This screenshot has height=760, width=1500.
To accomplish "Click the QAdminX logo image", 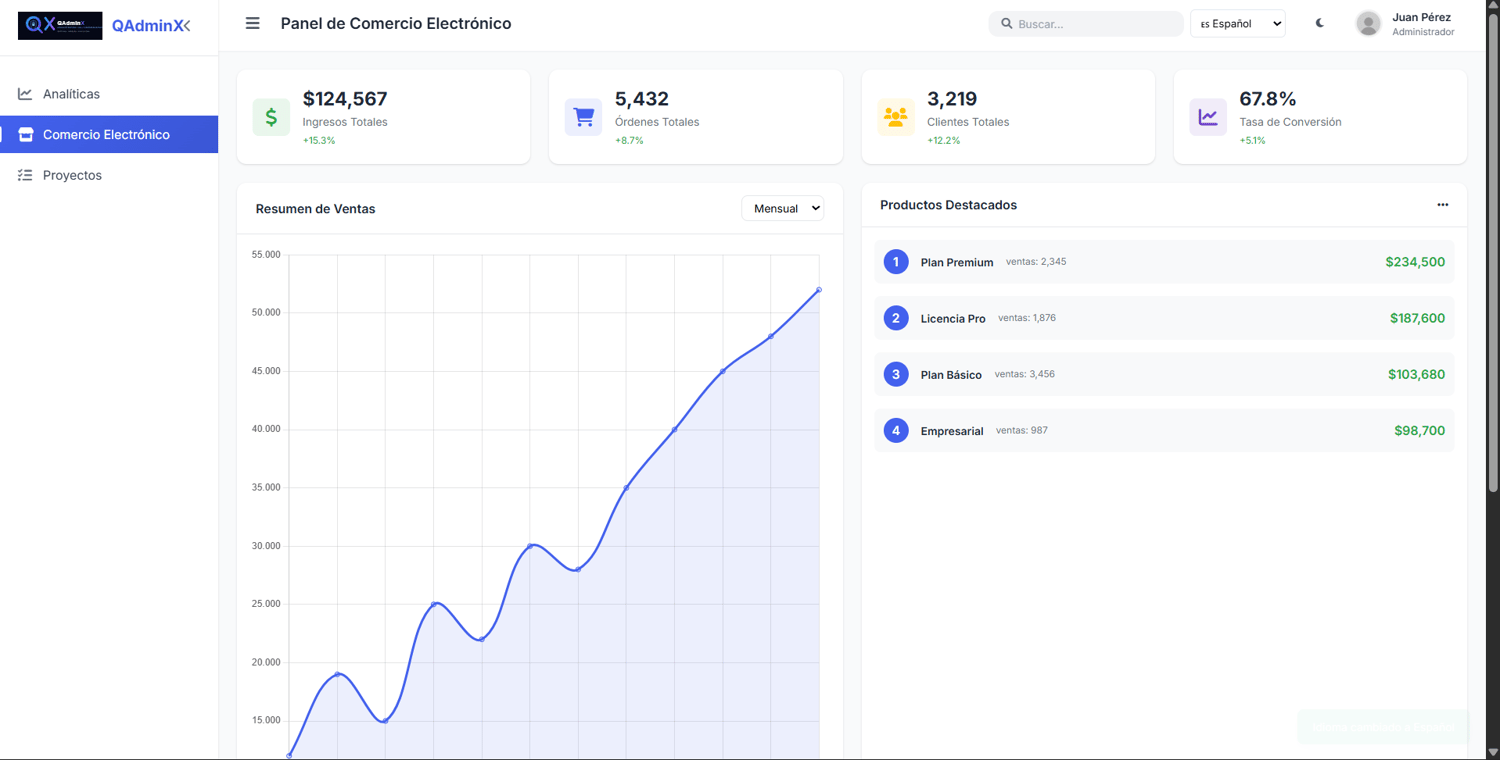I will pyautogui.click(x=60, y=26).
